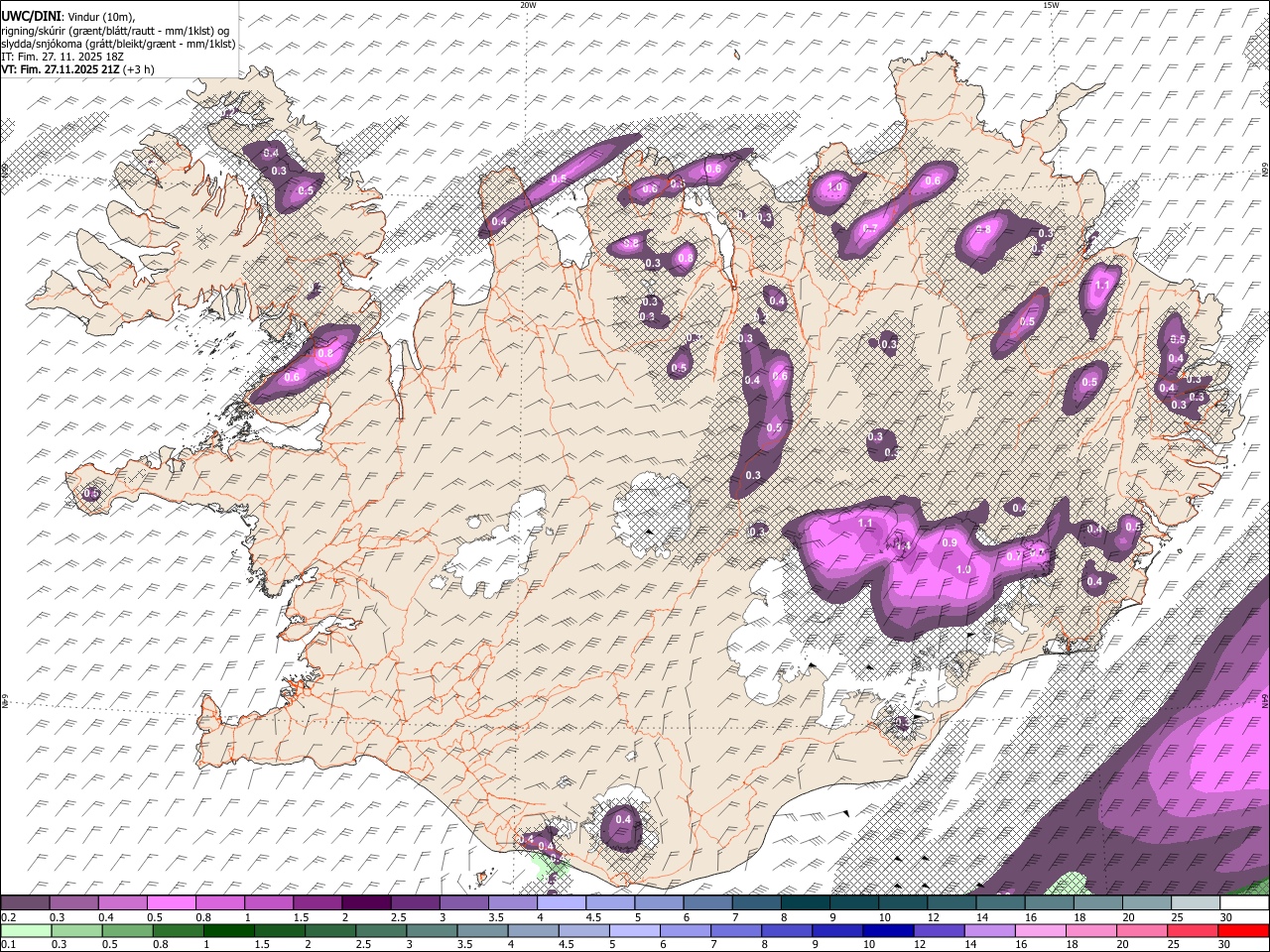Click the light violet 14 swatch in lower legend row

(x=988, y=930)
